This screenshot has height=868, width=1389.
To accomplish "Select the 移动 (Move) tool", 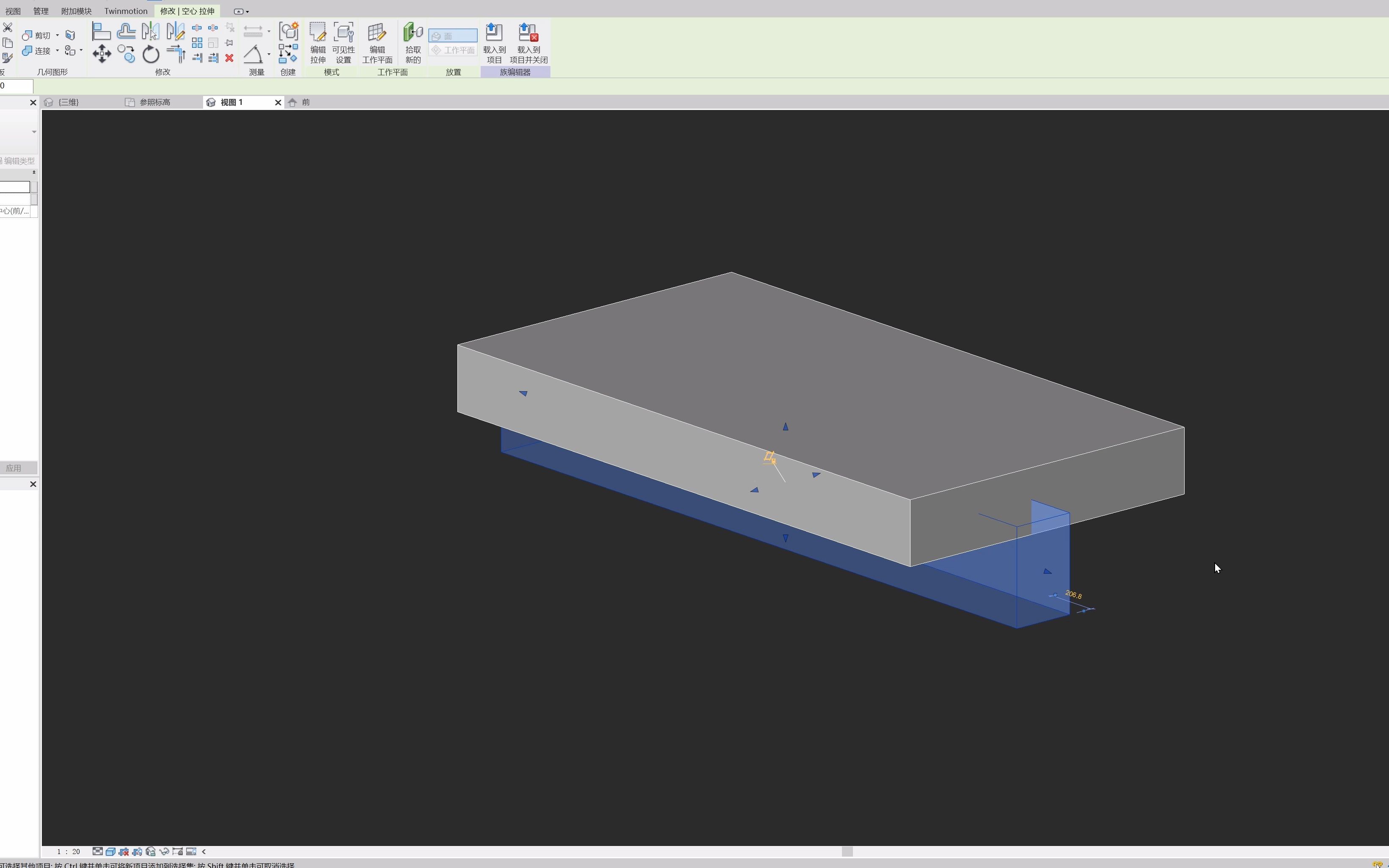I will point(102,53).
